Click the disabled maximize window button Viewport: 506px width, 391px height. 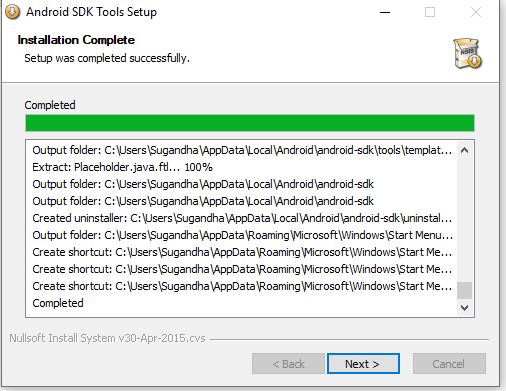coord(430,12)
